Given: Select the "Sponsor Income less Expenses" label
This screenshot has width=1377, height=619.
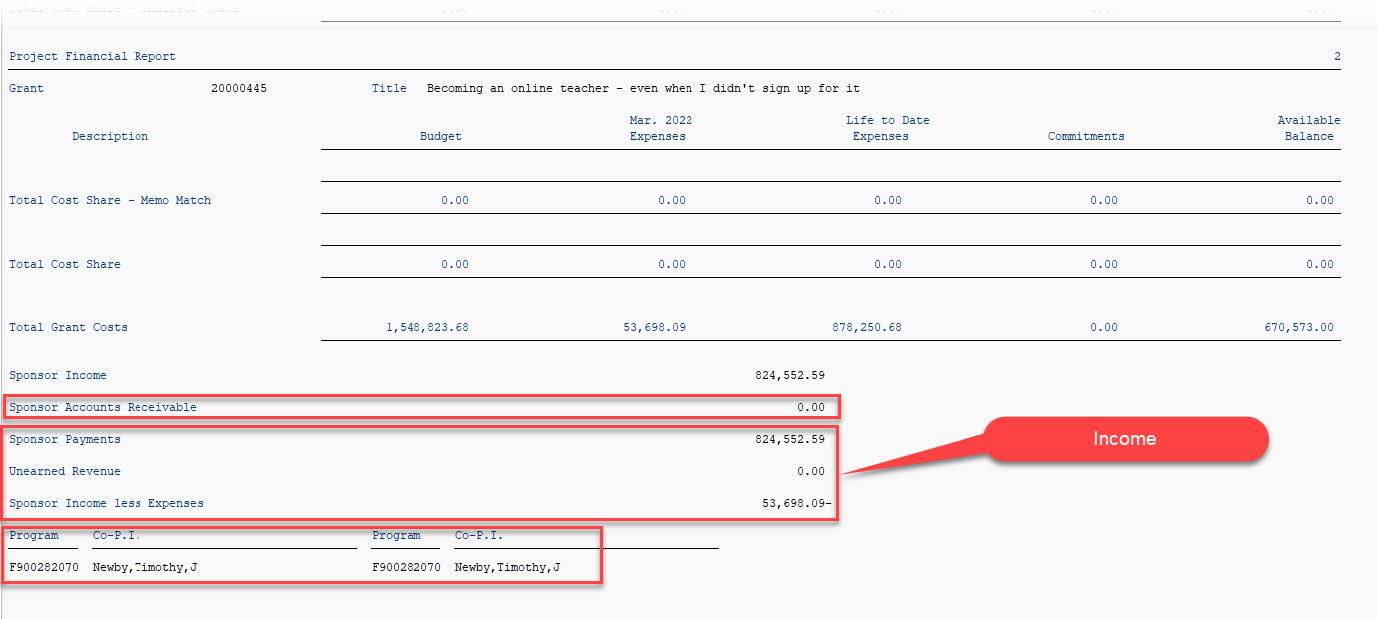Looking at the screenshot, I should (107, 503).
